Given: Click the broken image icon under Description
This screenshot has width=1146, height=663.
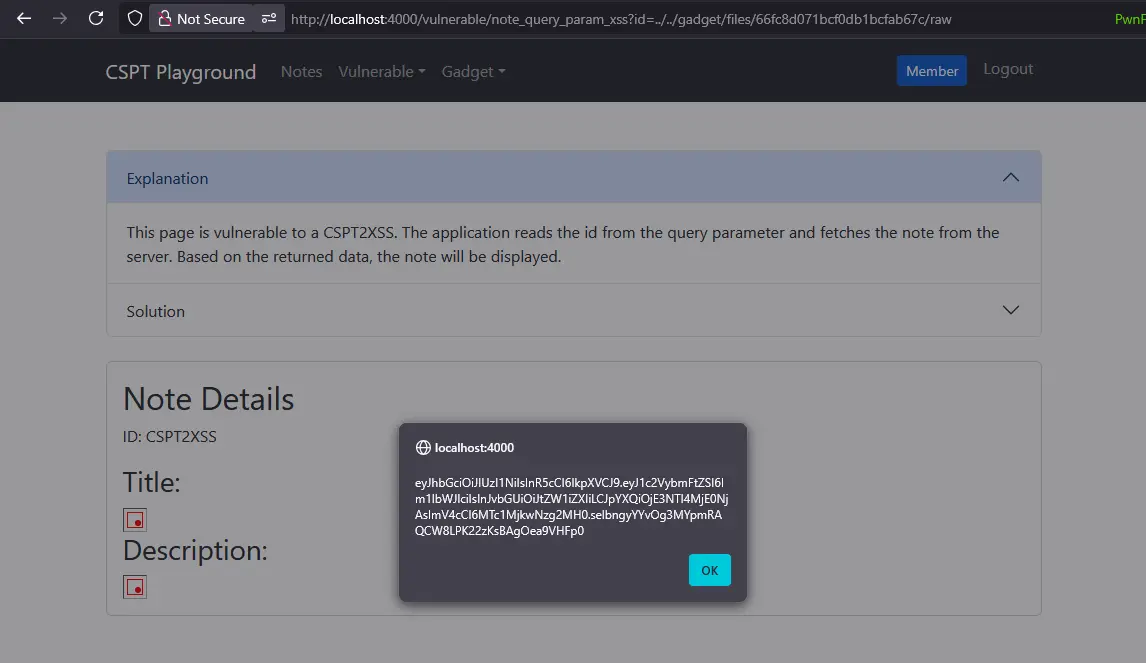Looking at the screenshot, I should (x=135, y=586).
